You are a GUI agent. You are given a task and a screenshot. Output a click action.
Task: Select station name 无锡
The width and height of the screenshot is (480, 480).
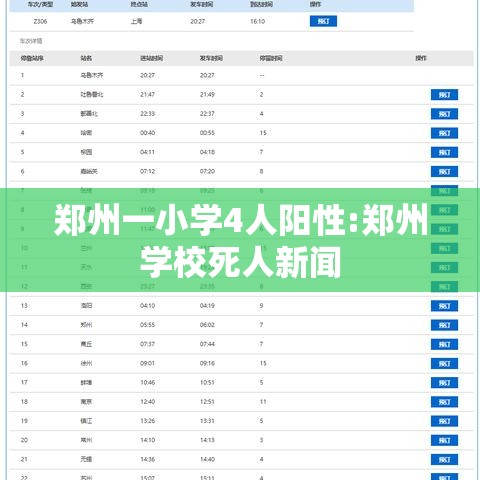tap(86, 459)
